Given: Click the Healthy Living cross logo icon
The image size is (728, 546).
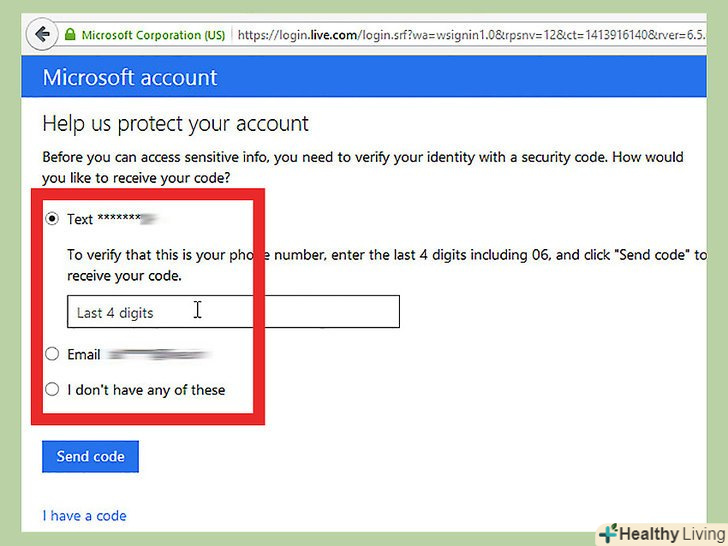Looking at the screenshot, I should tap(609, 533).
